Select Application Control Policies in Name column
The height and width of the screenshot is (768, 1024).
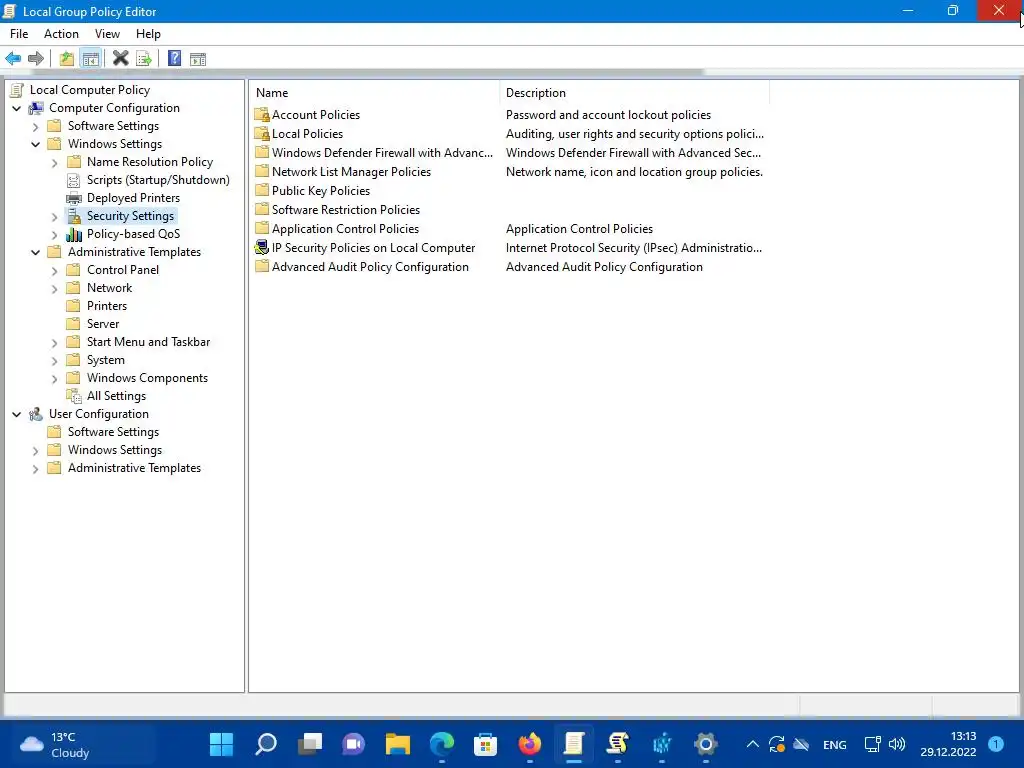tap(345, 229)
